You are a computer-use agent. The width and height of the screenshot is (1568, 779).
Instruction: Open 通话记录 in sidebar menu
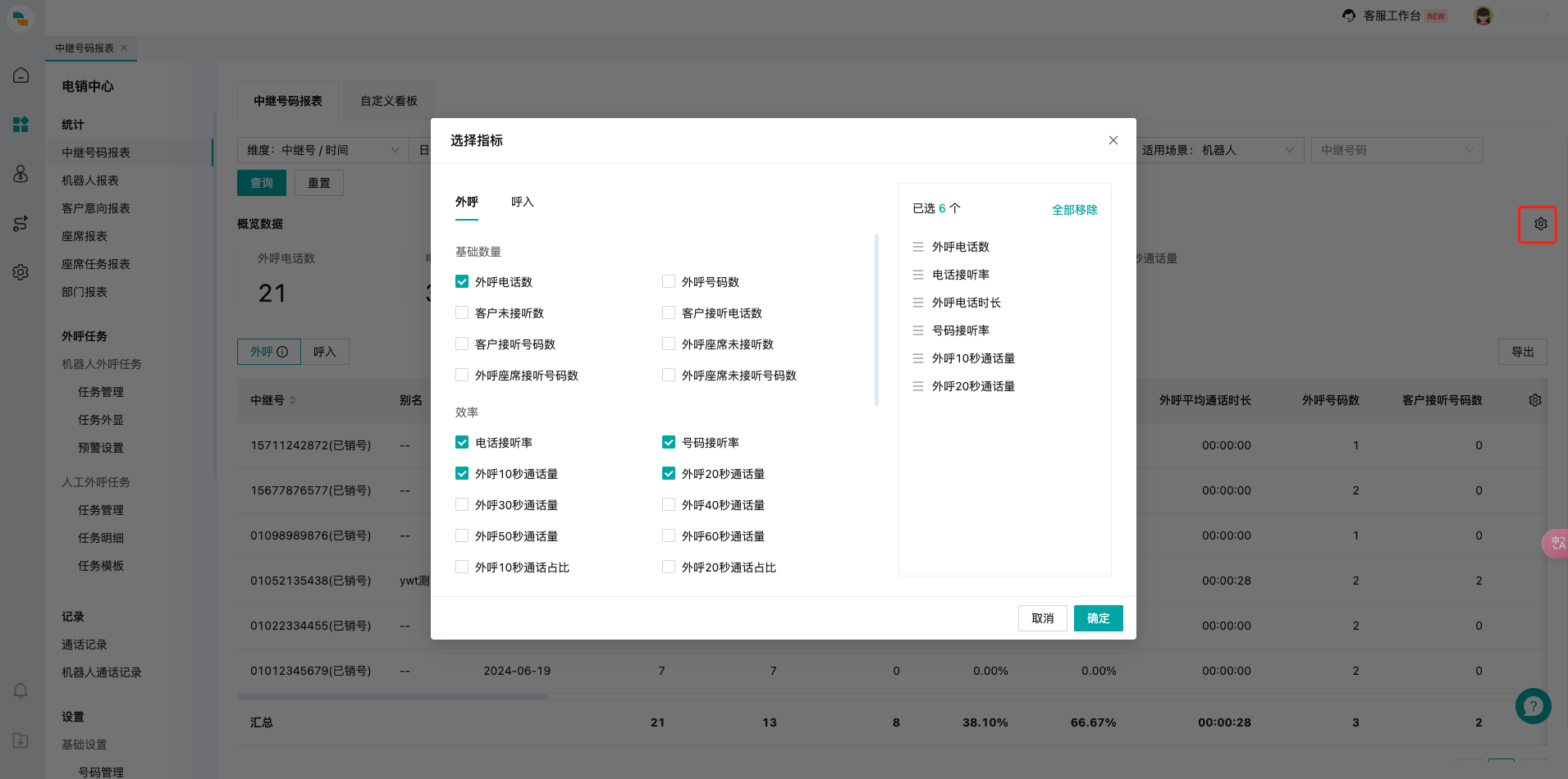point(85,645)
